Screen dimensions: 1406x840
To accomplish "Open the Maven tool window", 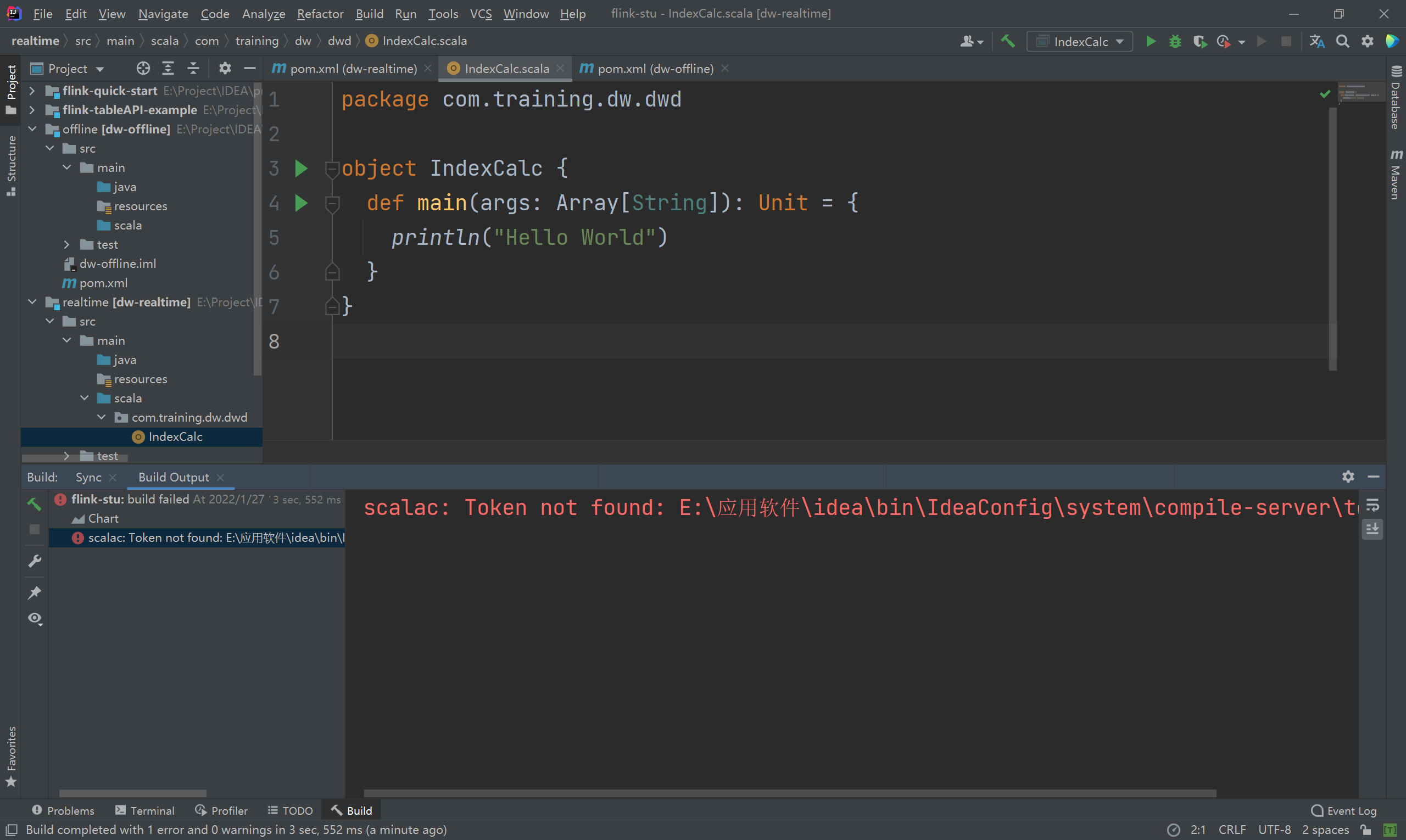I will (x=1396, y=175).
